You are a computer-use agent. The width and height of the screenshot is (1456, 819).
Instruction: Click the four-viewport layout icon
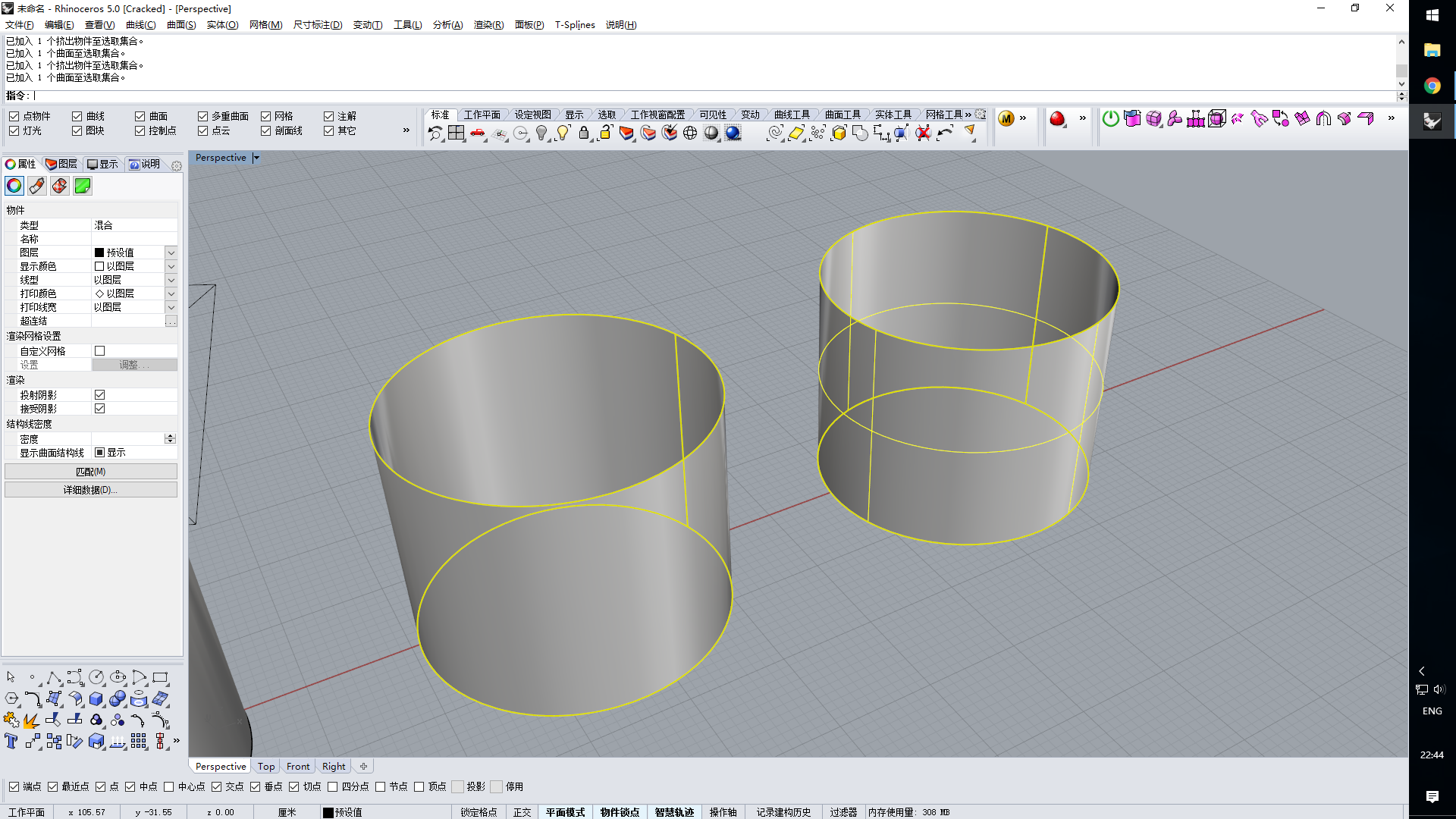coord(456,133)
